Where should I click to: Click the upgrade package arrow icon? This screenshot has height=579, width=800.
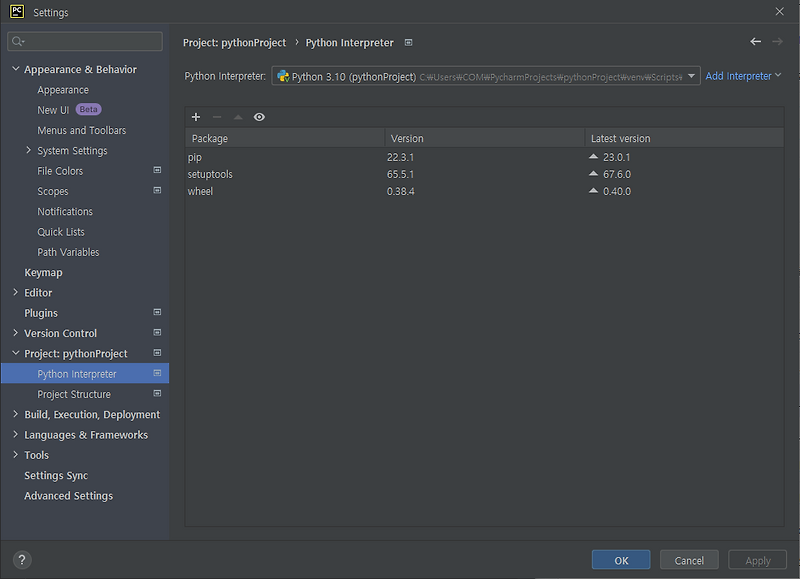point(238,117)
